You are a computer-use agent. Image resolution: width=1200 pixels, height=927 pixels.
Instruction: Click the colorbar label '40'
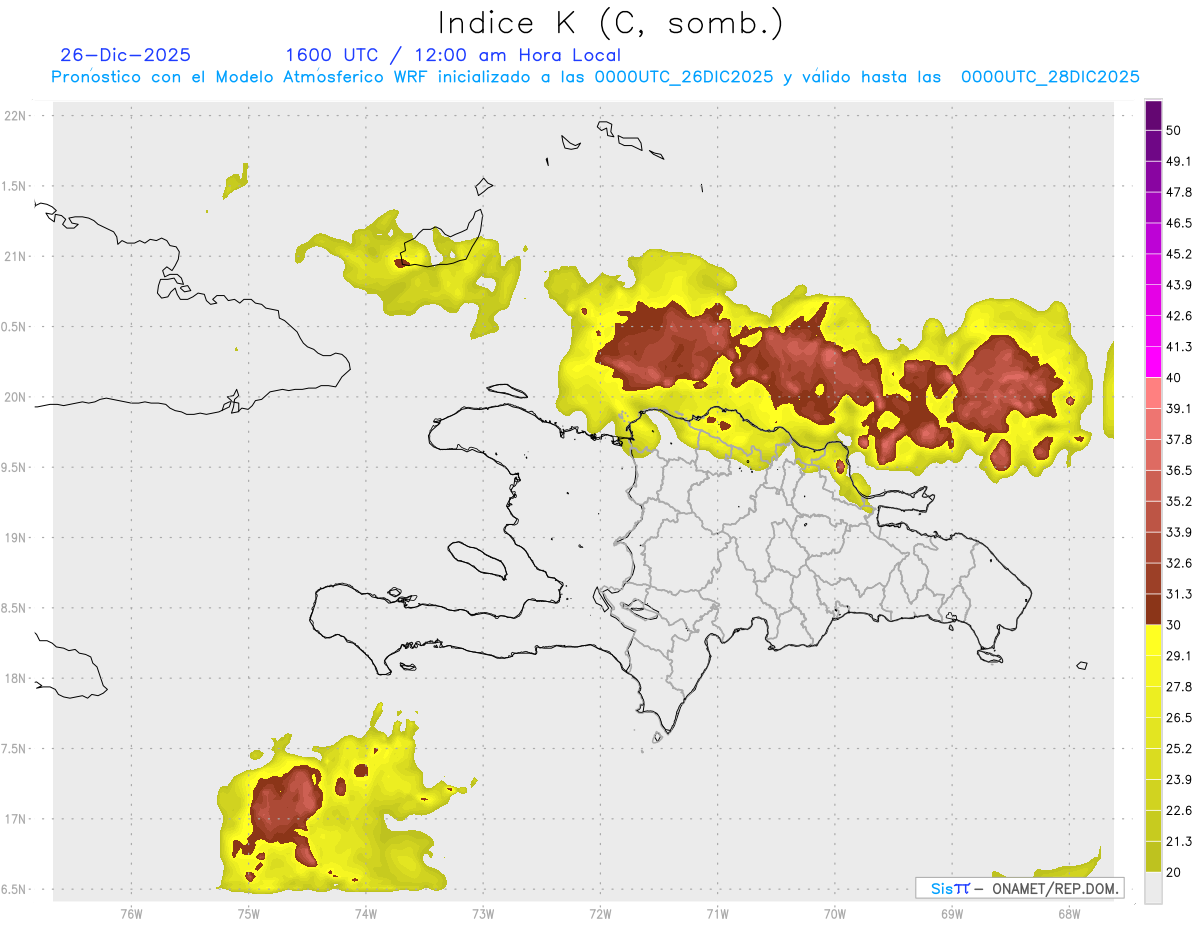tap(1176, 378)
